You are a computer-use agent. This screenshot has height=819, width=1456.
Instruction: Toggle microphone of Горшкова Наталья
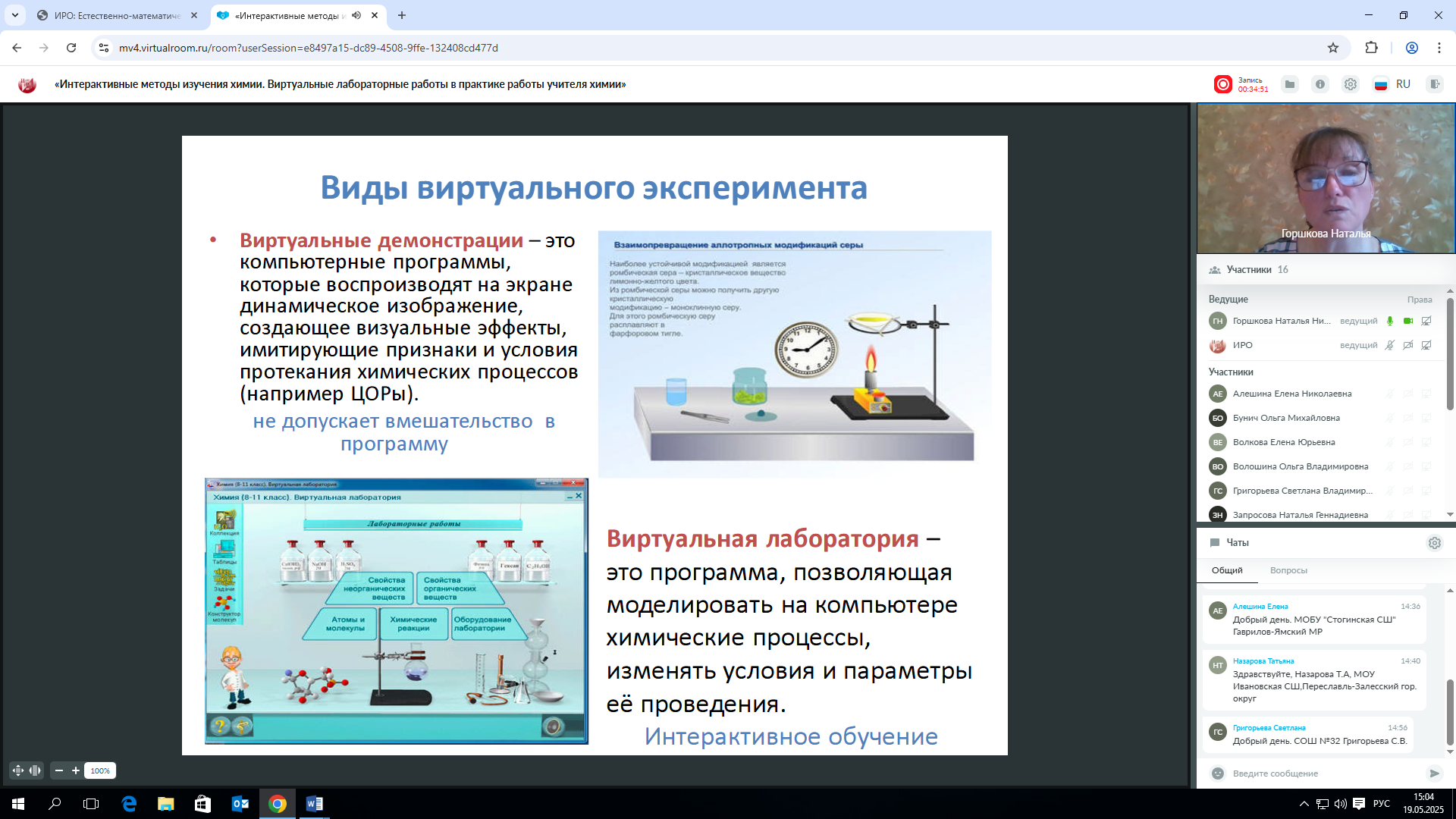coord(1390,321)
